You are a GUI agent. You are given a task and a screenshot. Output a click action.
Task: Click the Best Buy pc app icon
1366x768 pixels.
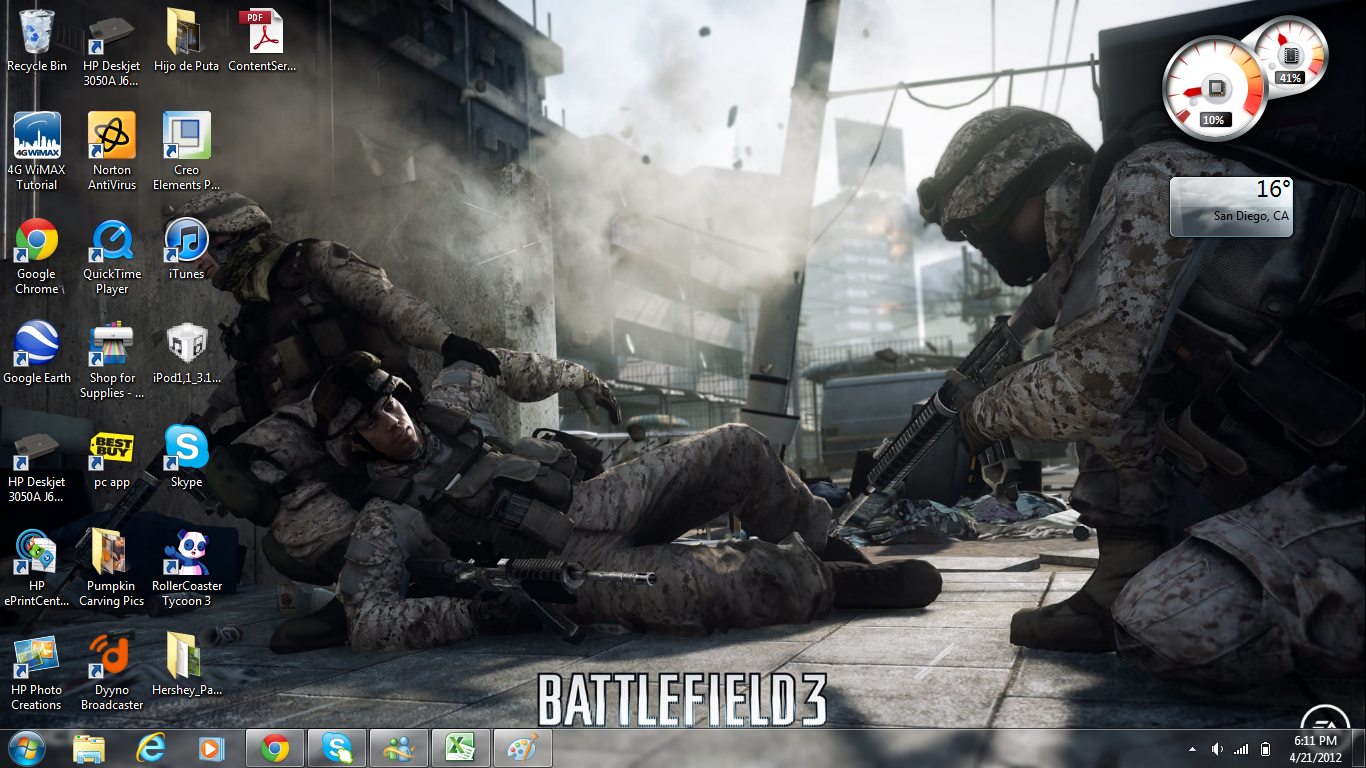coord(112,449)
